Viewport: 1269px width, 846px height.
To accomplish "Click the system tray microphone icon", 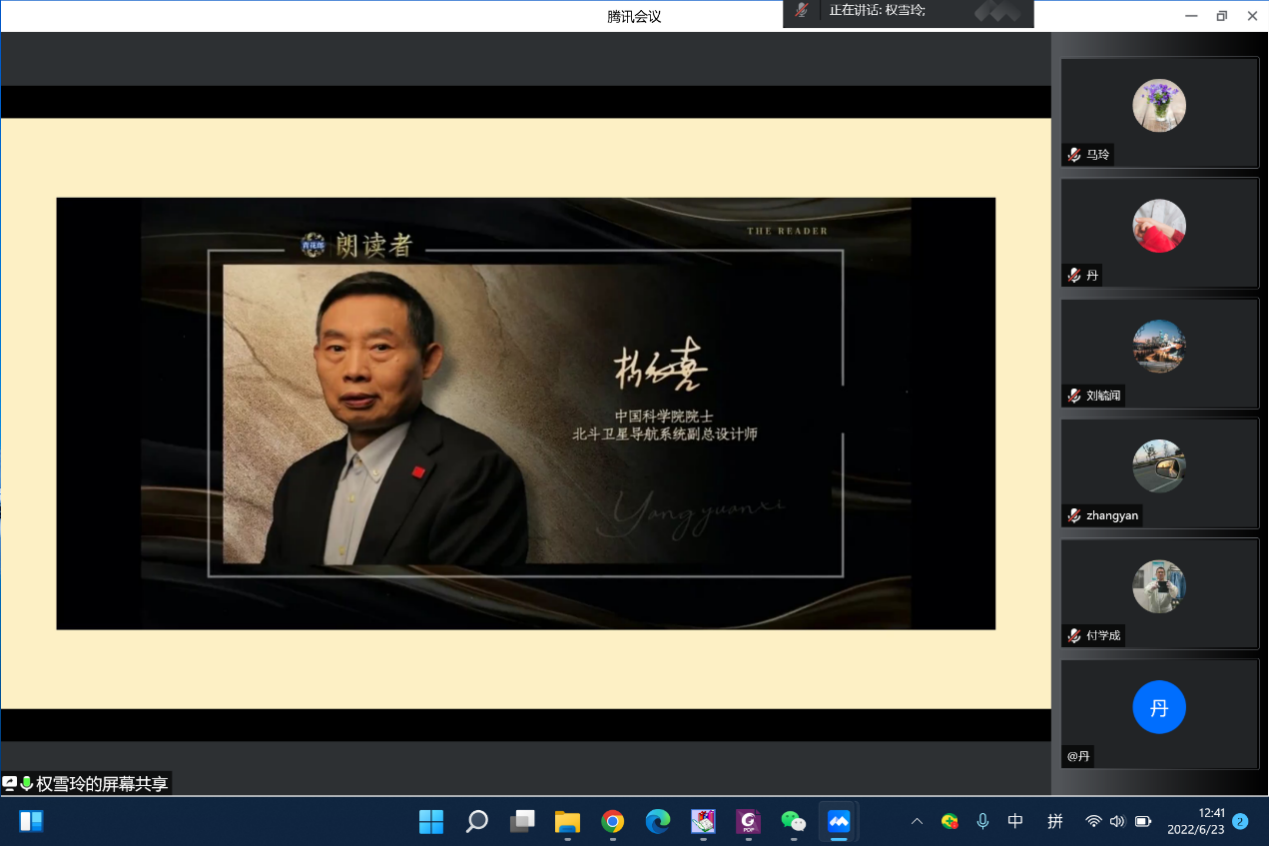I will [982, 821].
